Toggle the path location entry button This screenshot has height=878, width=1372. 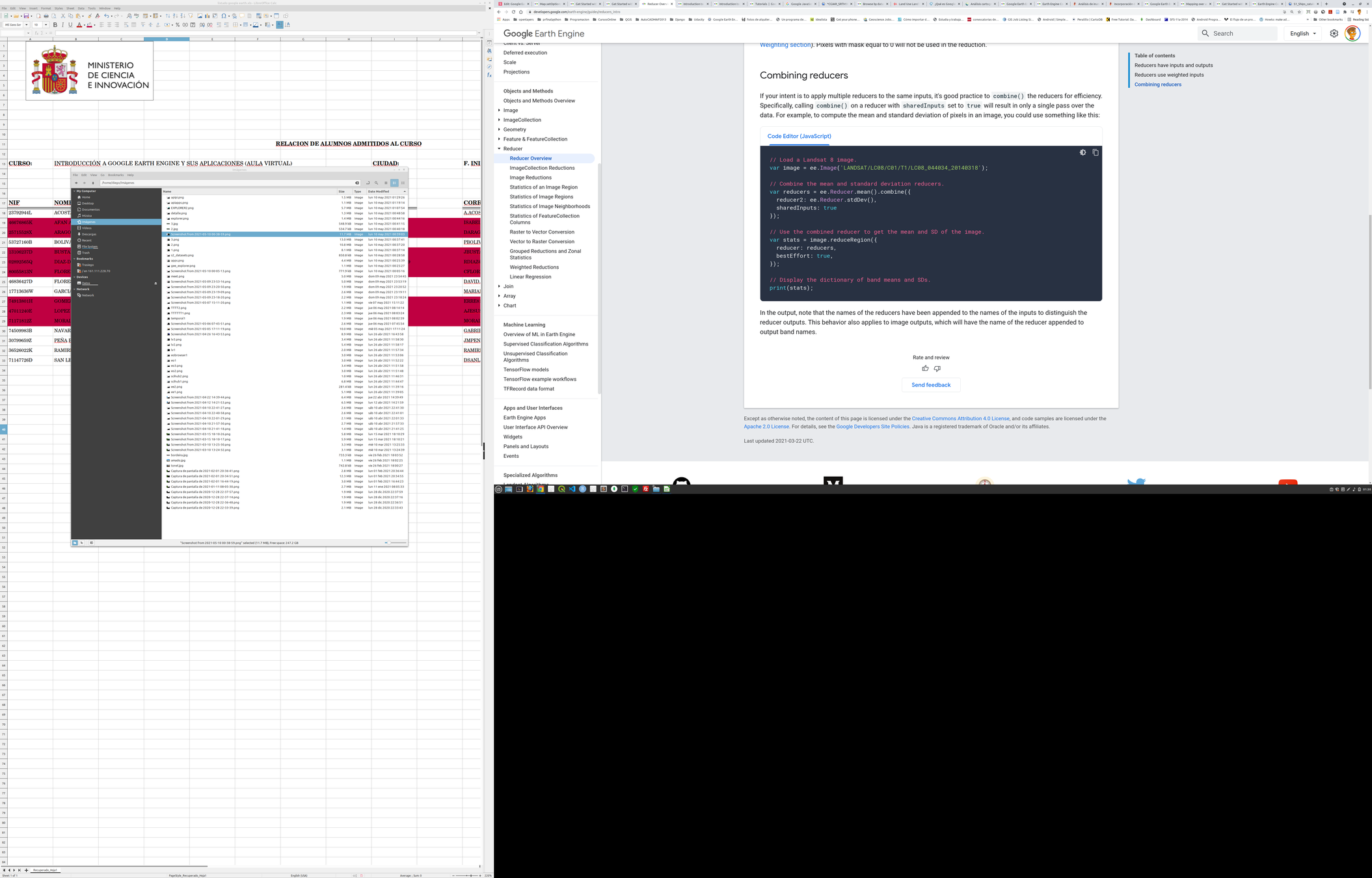click(x=368, y=183)
